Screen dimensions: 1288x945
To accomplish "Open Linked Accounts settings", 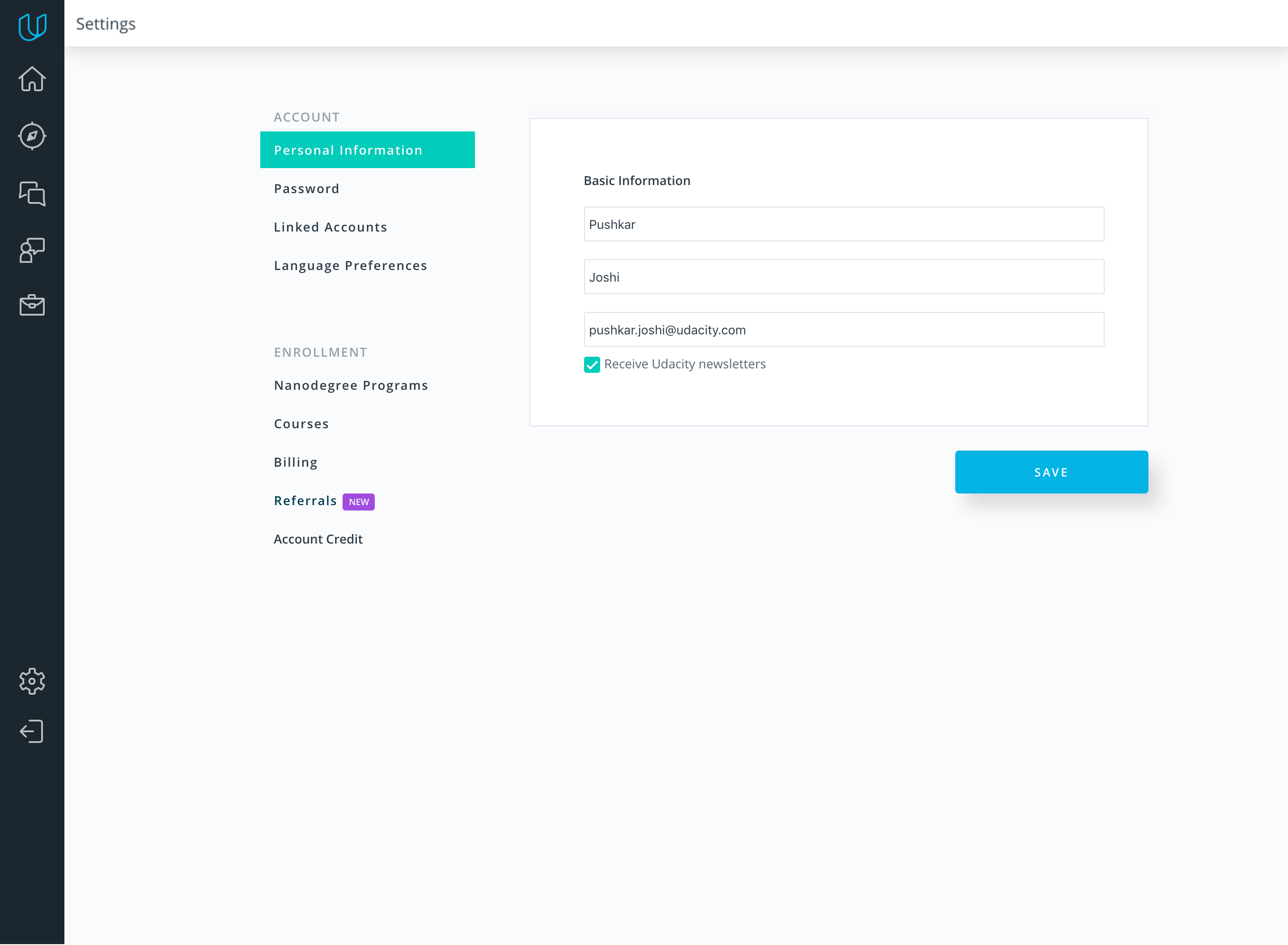I will pyautogui.click(x=331, y=227).
